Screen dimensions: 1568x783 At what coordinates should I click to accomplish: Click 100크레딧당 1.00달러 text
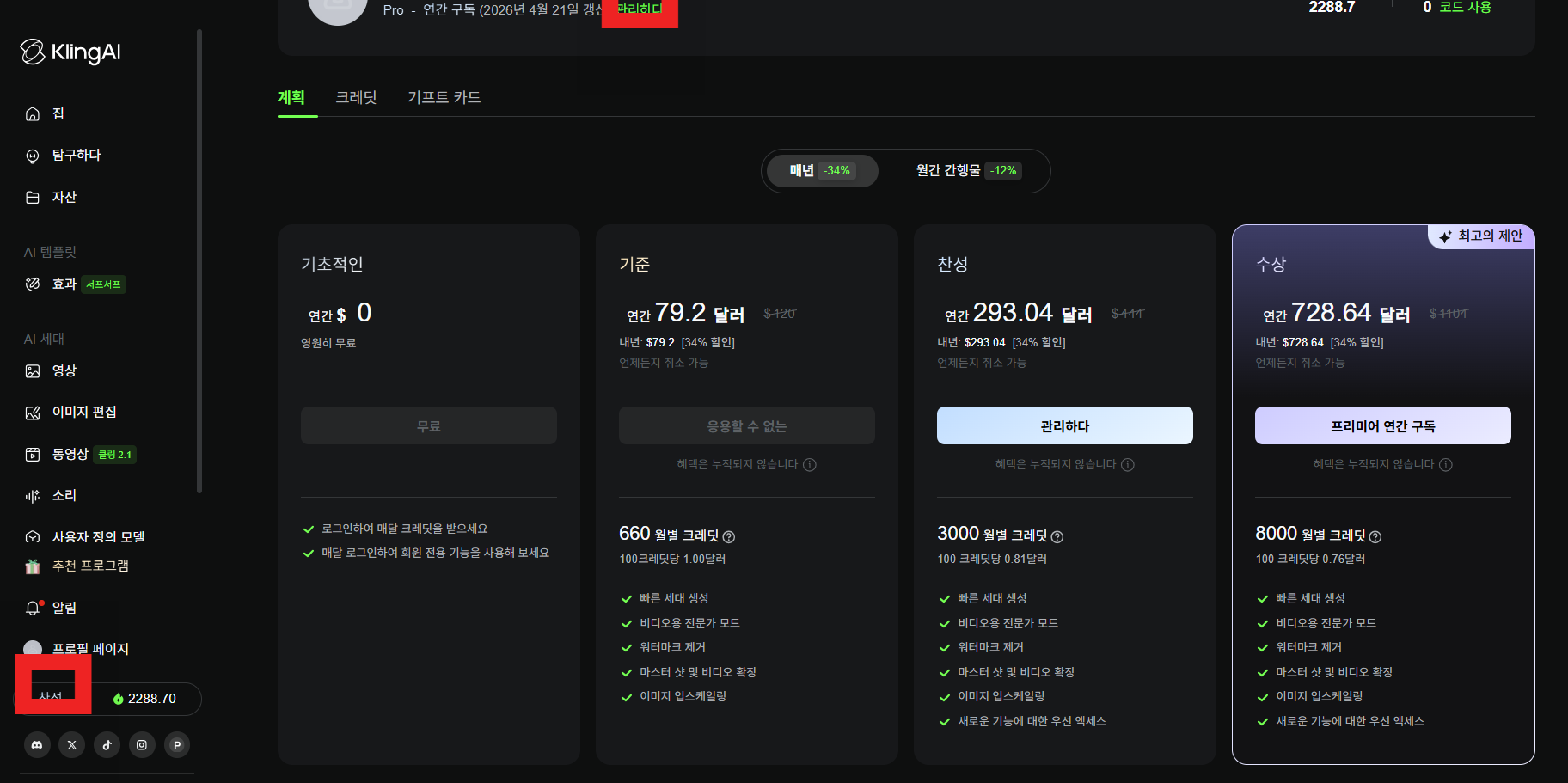click(x=672, y=560)
